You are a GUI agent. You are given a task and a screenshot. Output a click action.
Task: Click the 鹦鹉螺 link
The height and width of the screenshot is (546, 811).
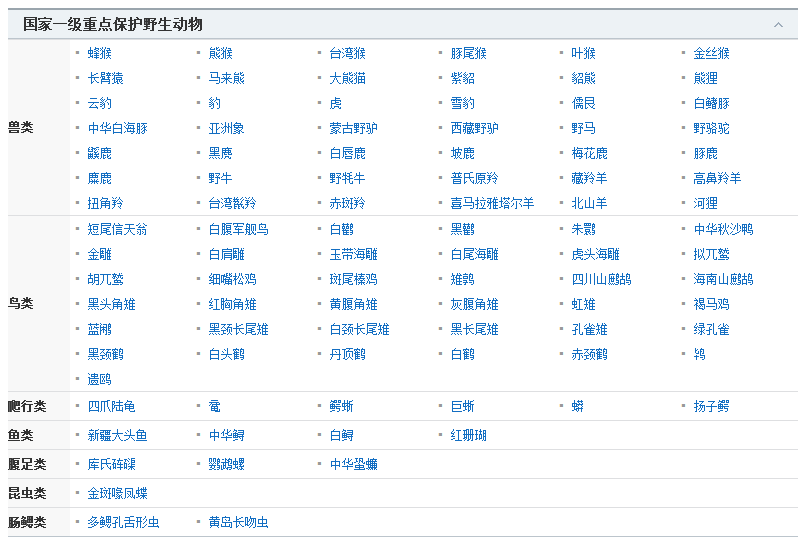click(x=227, y=464)
